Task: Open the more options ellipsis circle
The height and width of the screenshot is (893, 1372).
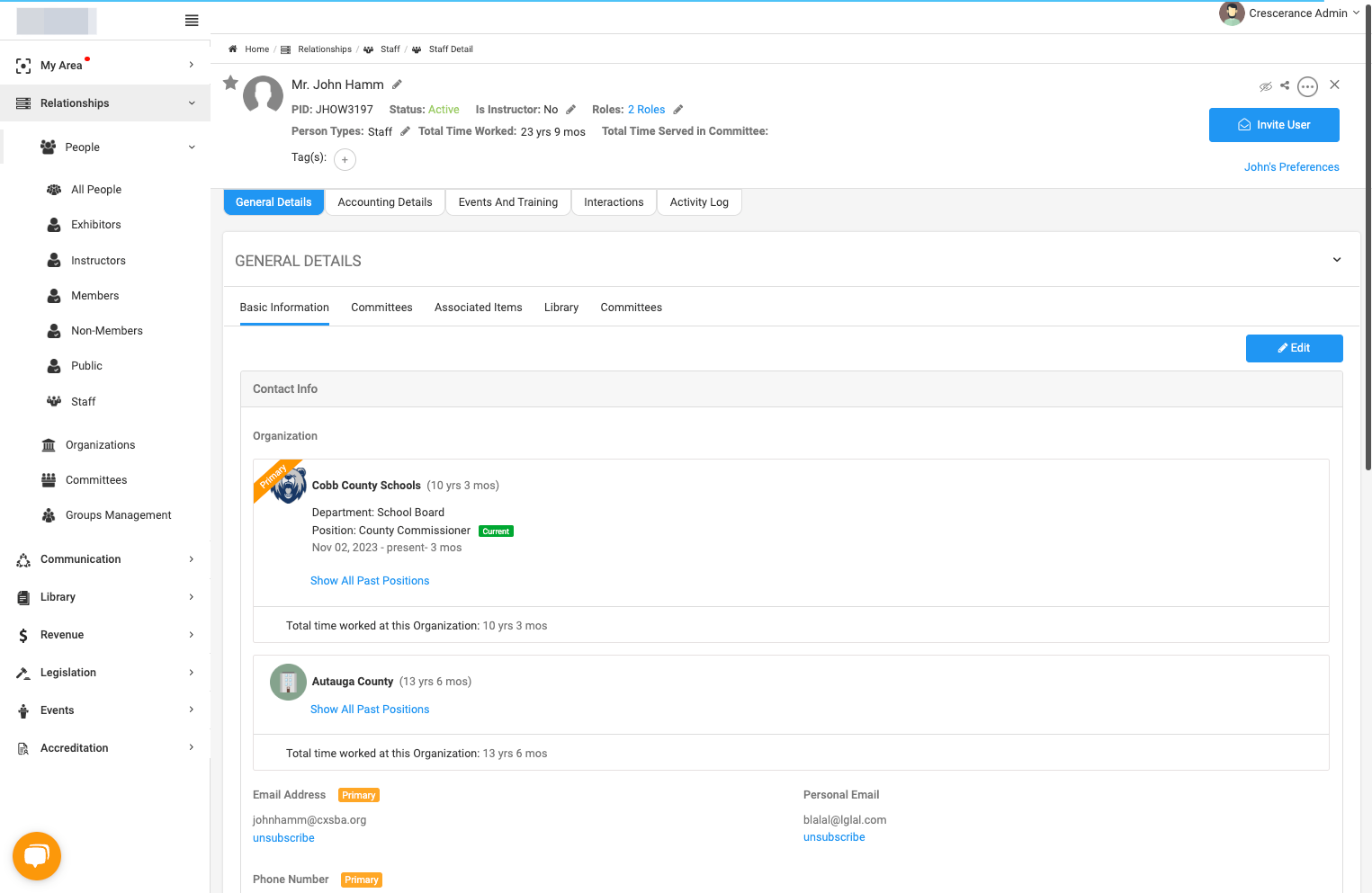Action: (1307, 86)
